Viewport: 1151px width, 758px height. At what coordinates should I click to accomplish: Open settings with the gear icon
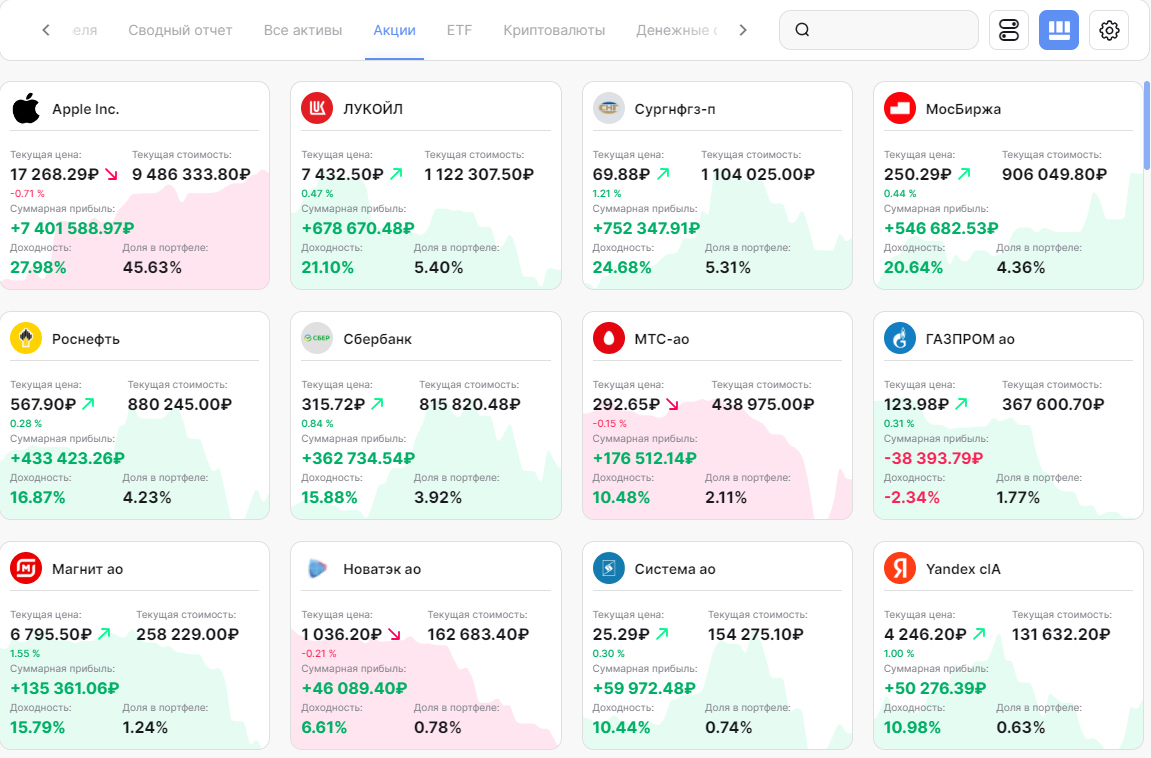[1108, 30]
